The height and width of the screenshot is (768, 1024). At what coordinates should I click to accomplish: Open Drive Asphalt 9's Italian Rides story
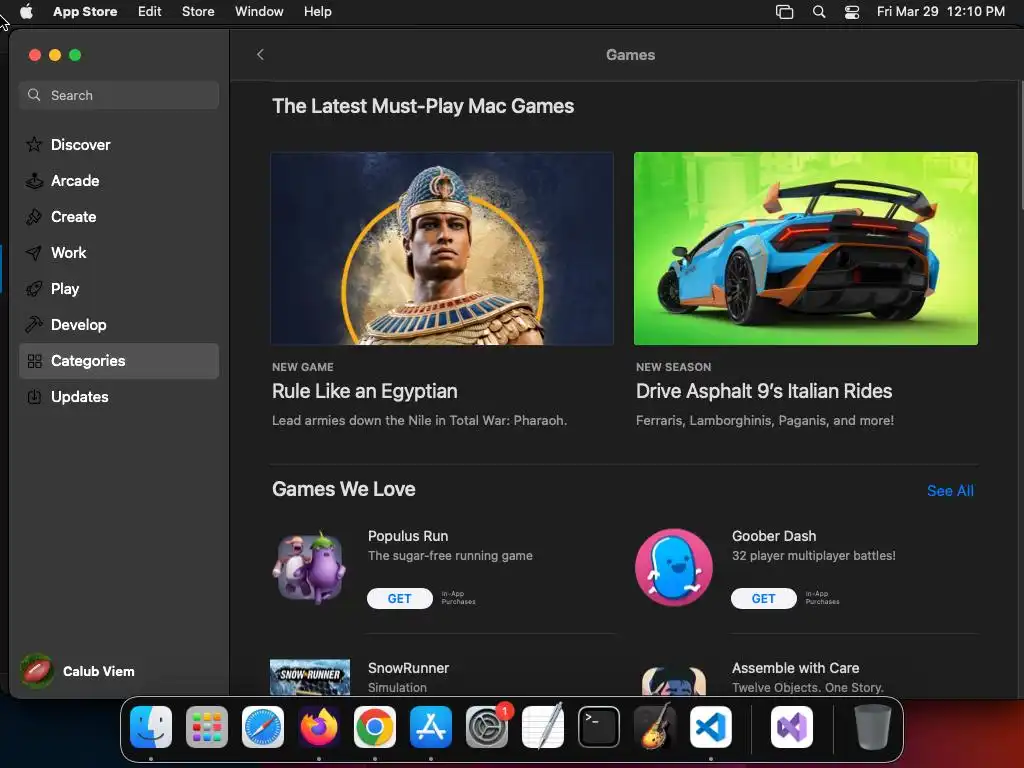point(763,391)
